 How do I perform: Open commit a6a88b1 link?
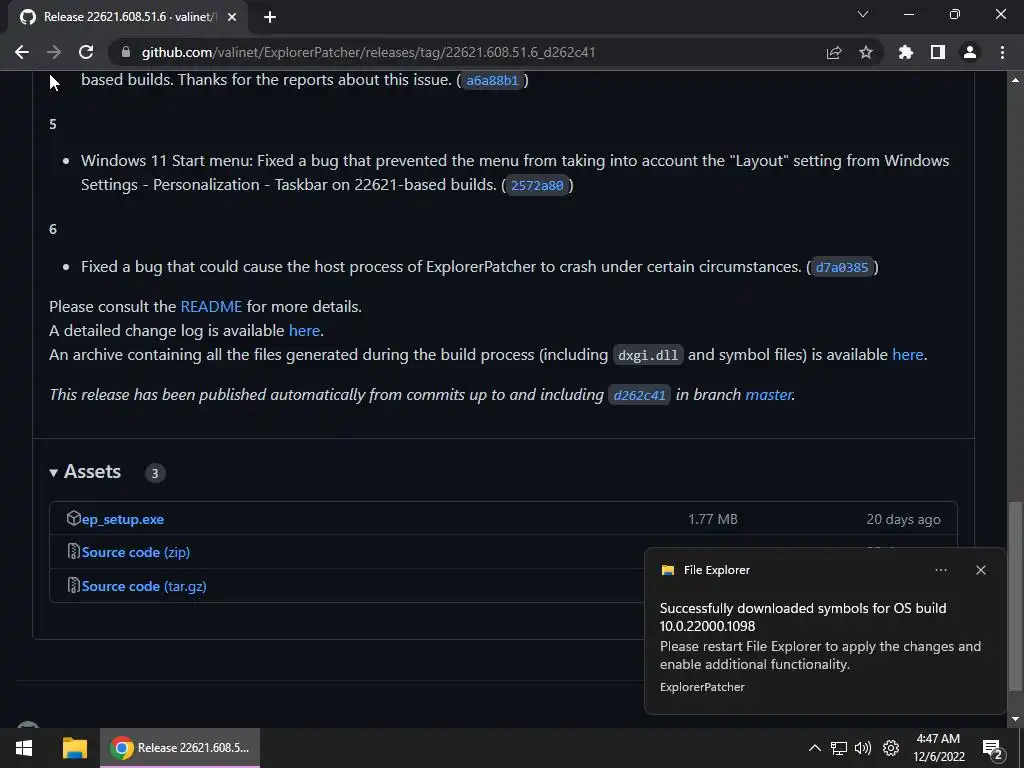pos(492,80)
